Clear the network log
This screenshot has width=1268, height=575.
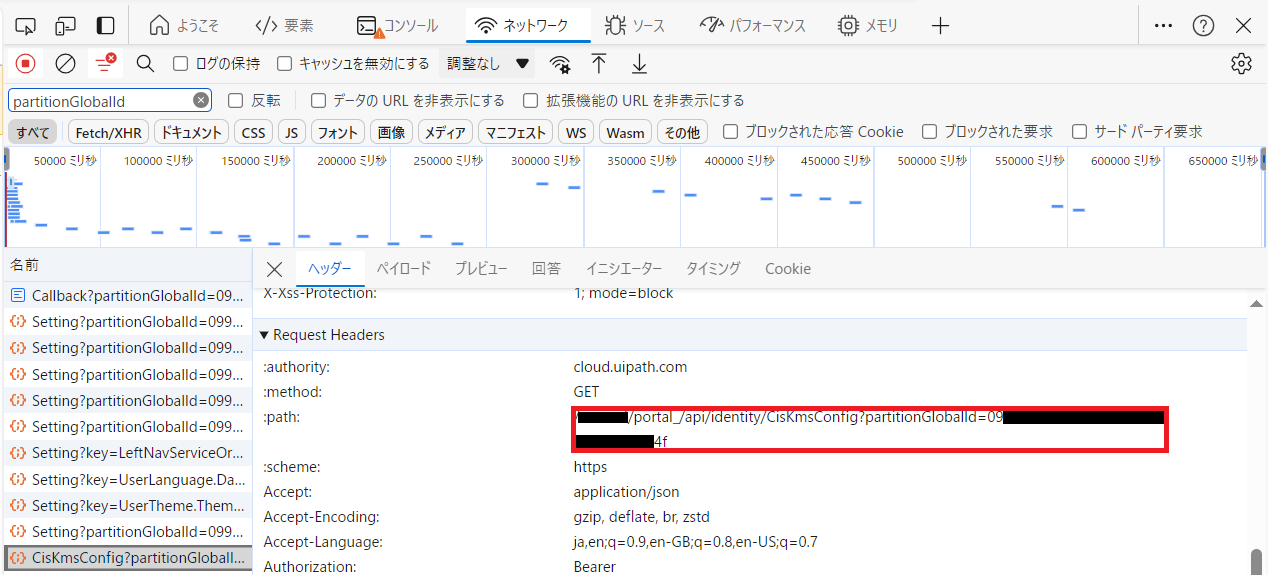click(x=65, y=64)
